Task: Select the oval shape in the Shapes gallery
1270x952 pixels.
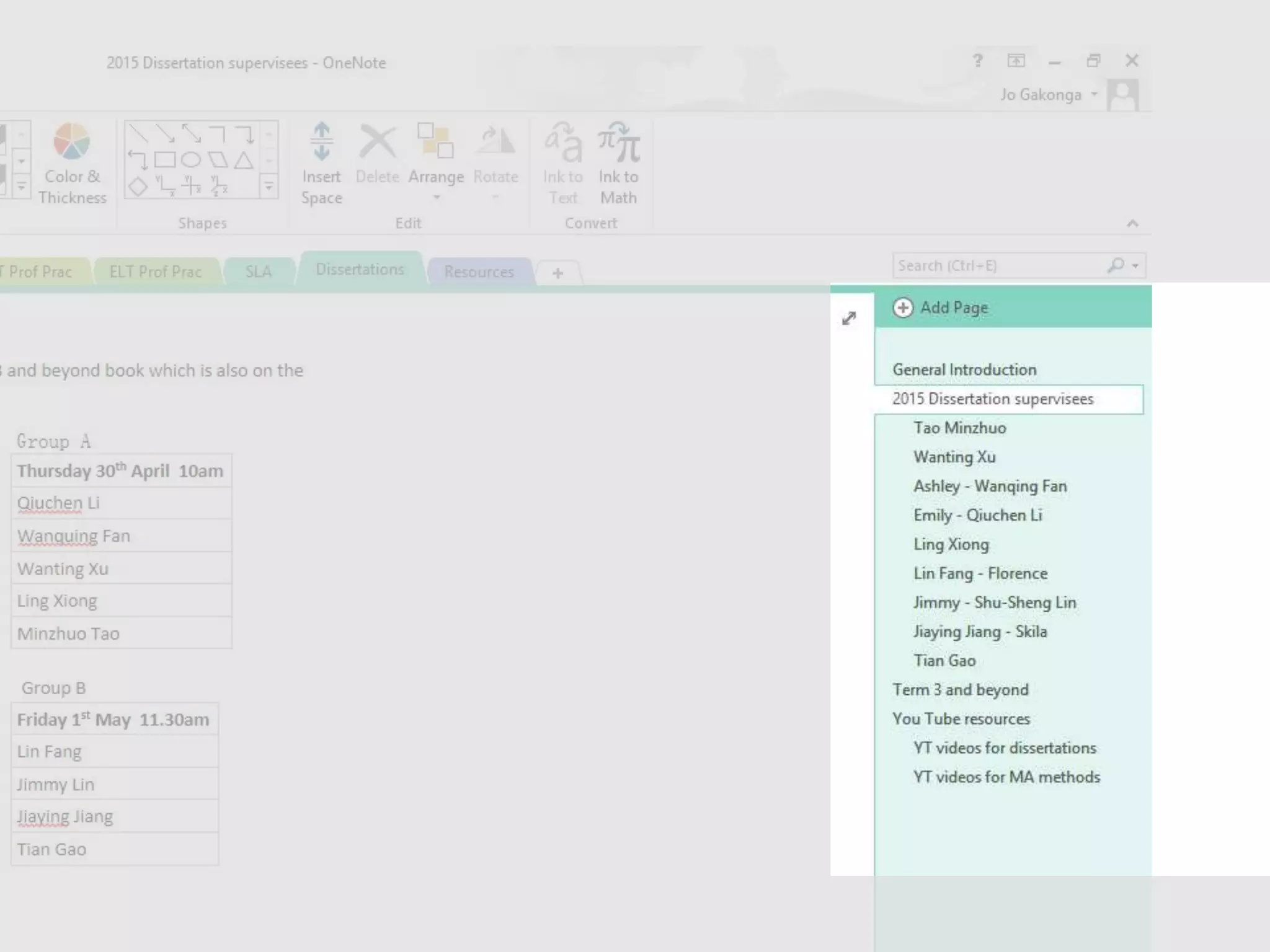Action: coord(191,160)
